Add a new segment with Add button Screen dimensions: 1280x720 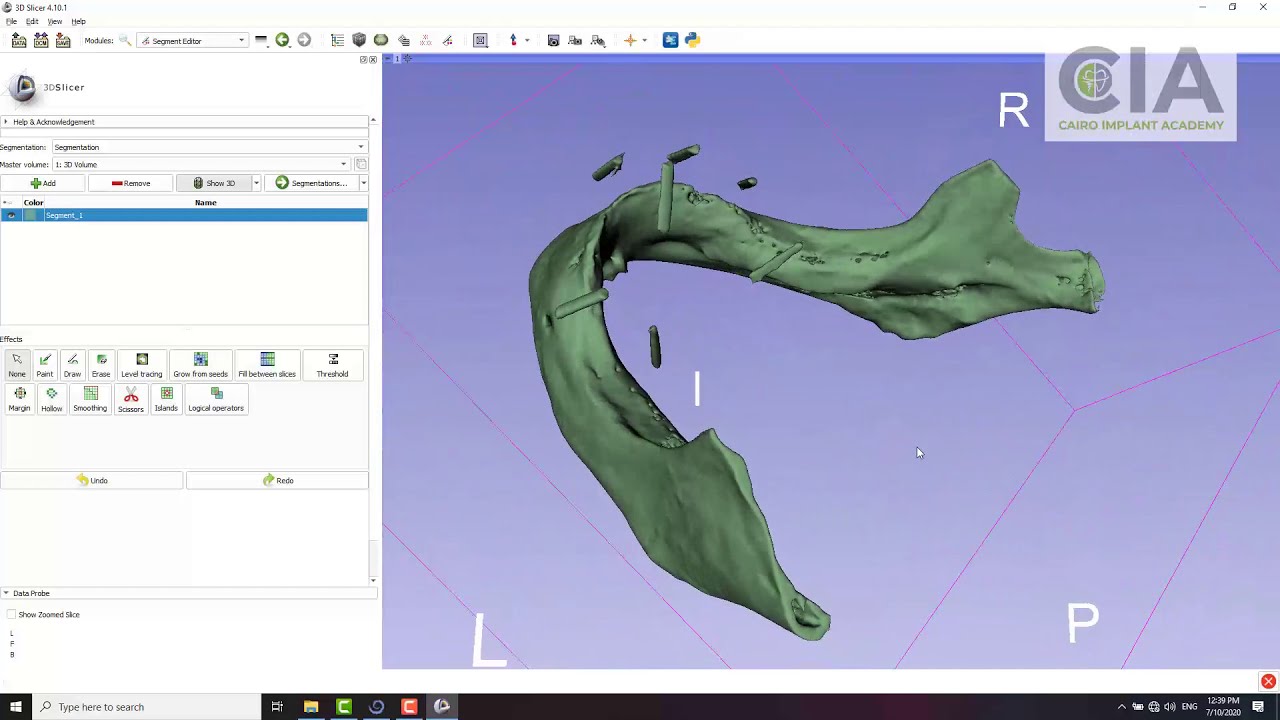click(x=43, y=183)
